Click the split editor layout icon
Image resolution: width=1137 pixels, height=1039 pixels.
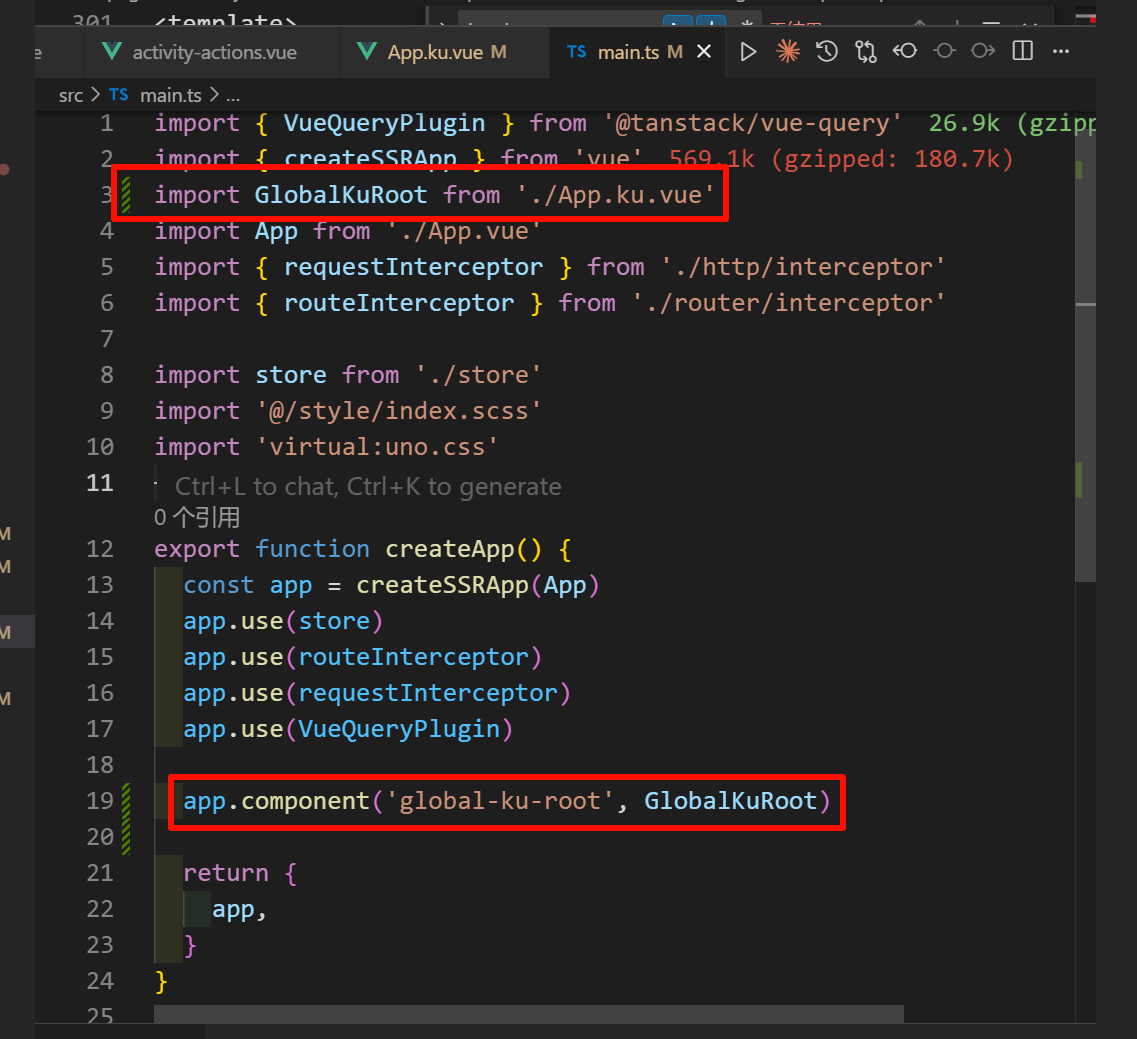(x=1022, y=52)
